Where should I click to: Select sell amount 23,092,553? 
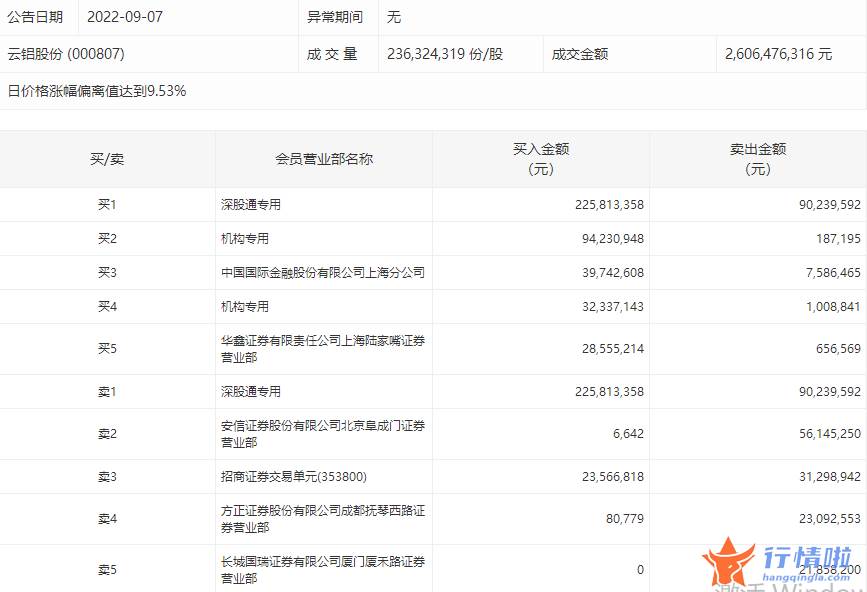[830, 519]
